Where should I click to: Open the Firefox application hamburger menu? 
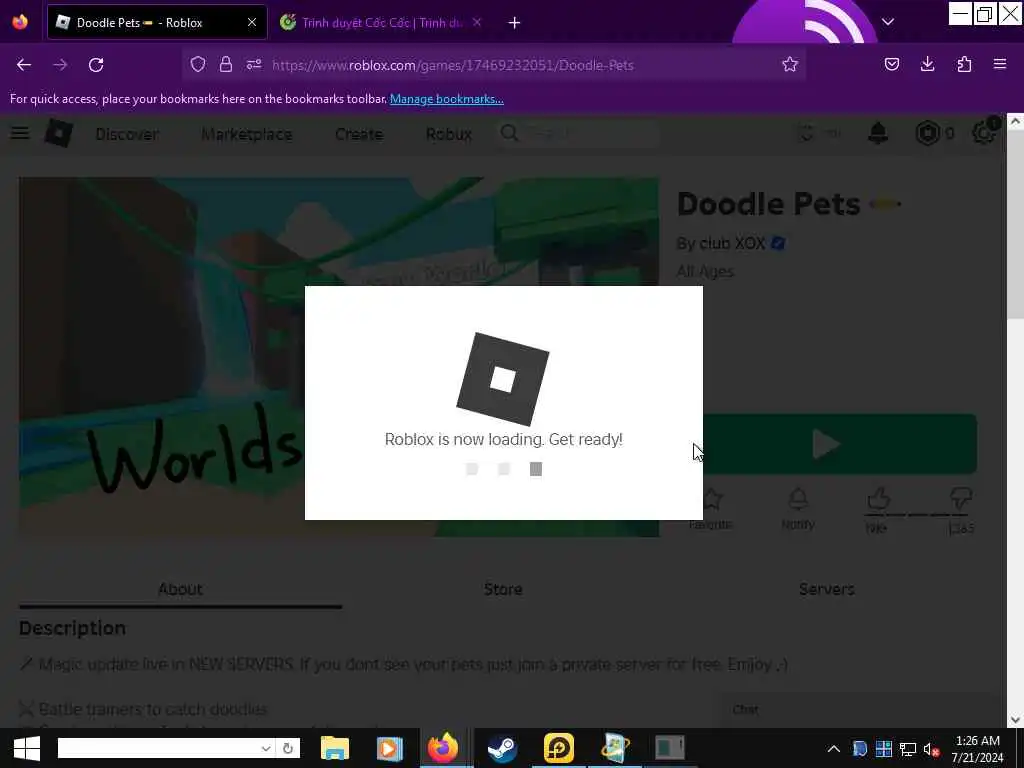pyautogui.click(x=999, y=64)
